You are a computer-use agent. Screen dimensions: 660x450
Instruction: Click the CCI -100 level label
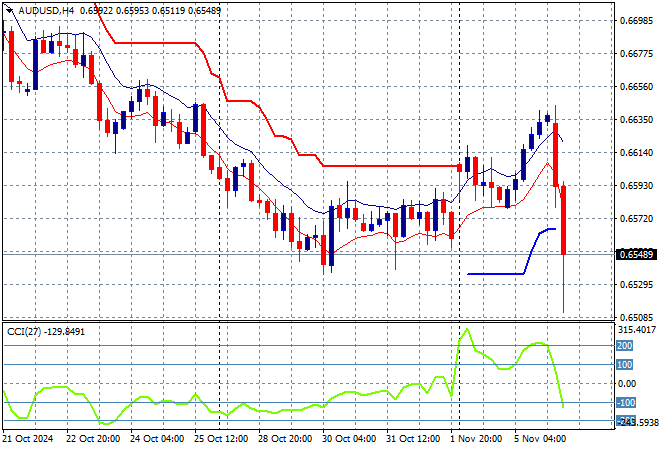(626, 402)
